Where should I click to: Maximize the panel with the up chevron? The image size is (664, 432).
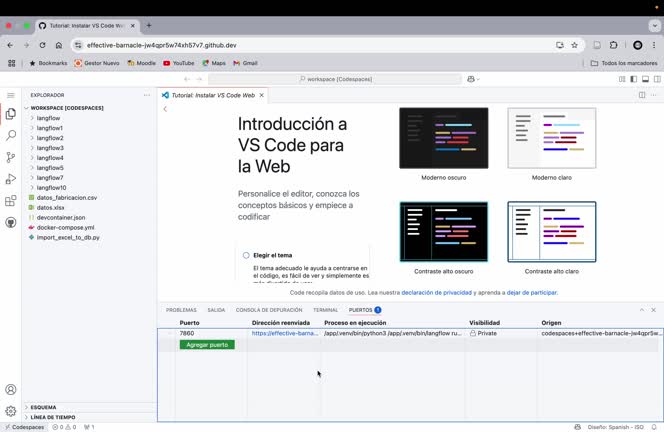642,310
